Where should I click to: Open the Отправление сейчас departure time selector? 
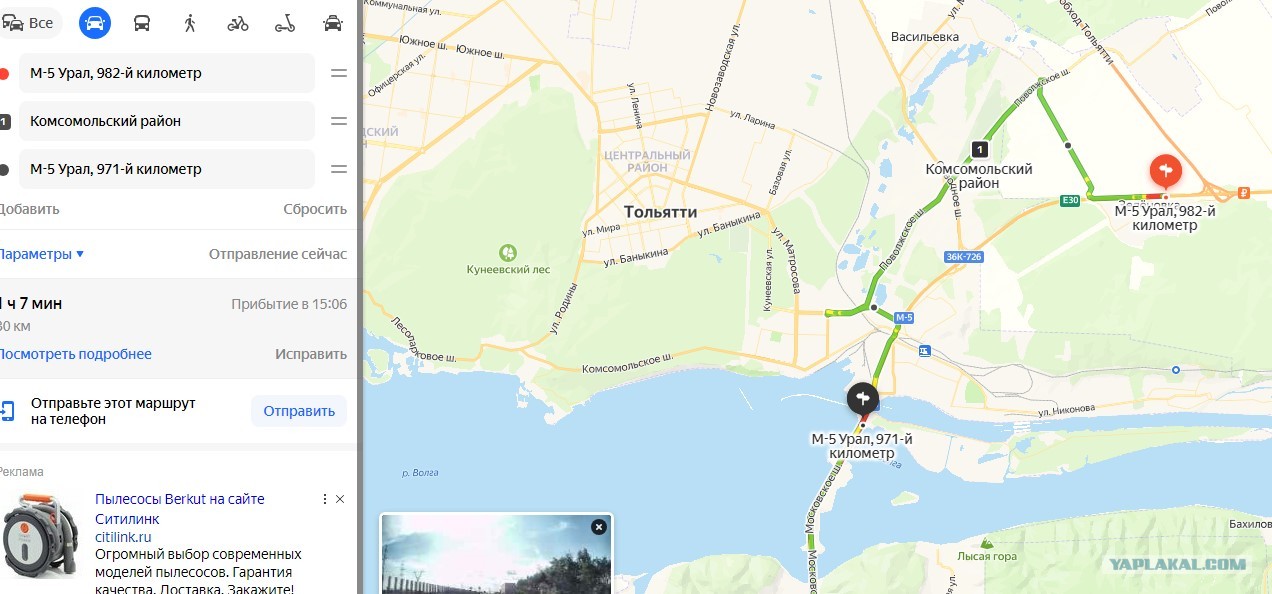coord(278,254)
